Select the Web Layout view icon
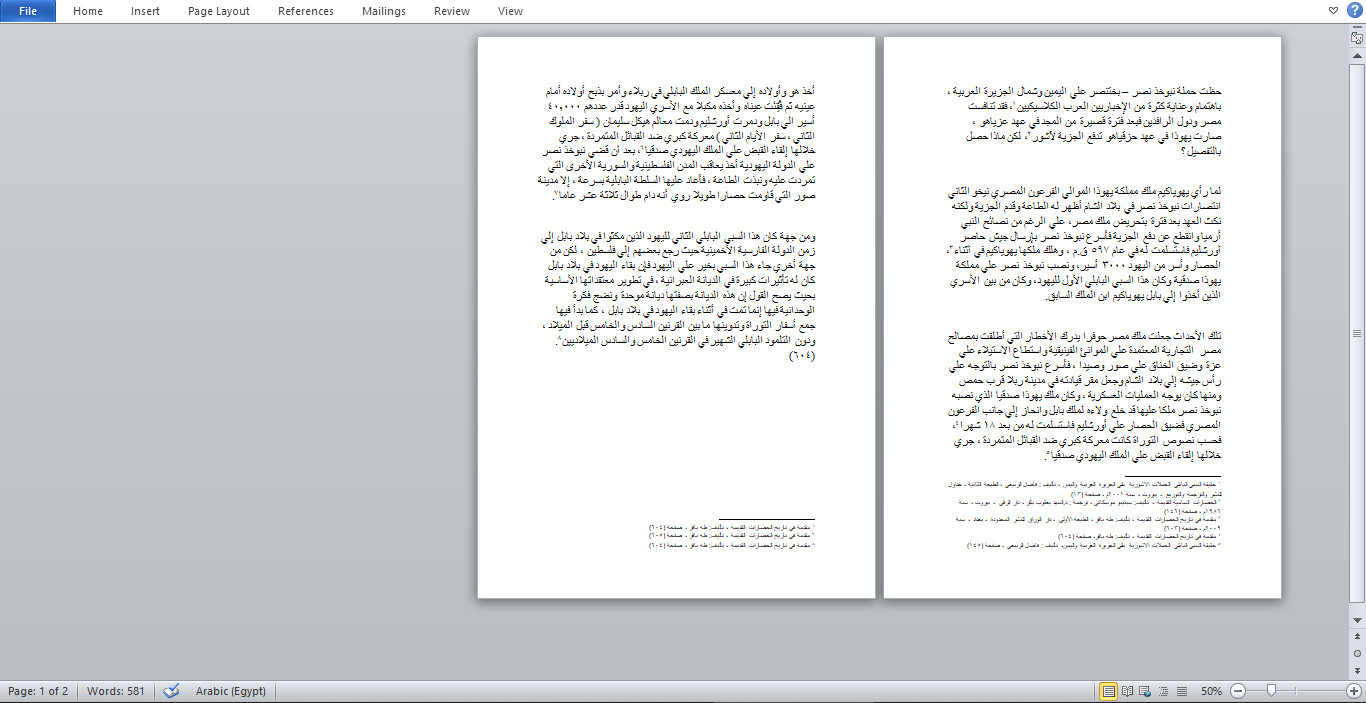The image size is (1366, 703). (x=1144, y=690)
